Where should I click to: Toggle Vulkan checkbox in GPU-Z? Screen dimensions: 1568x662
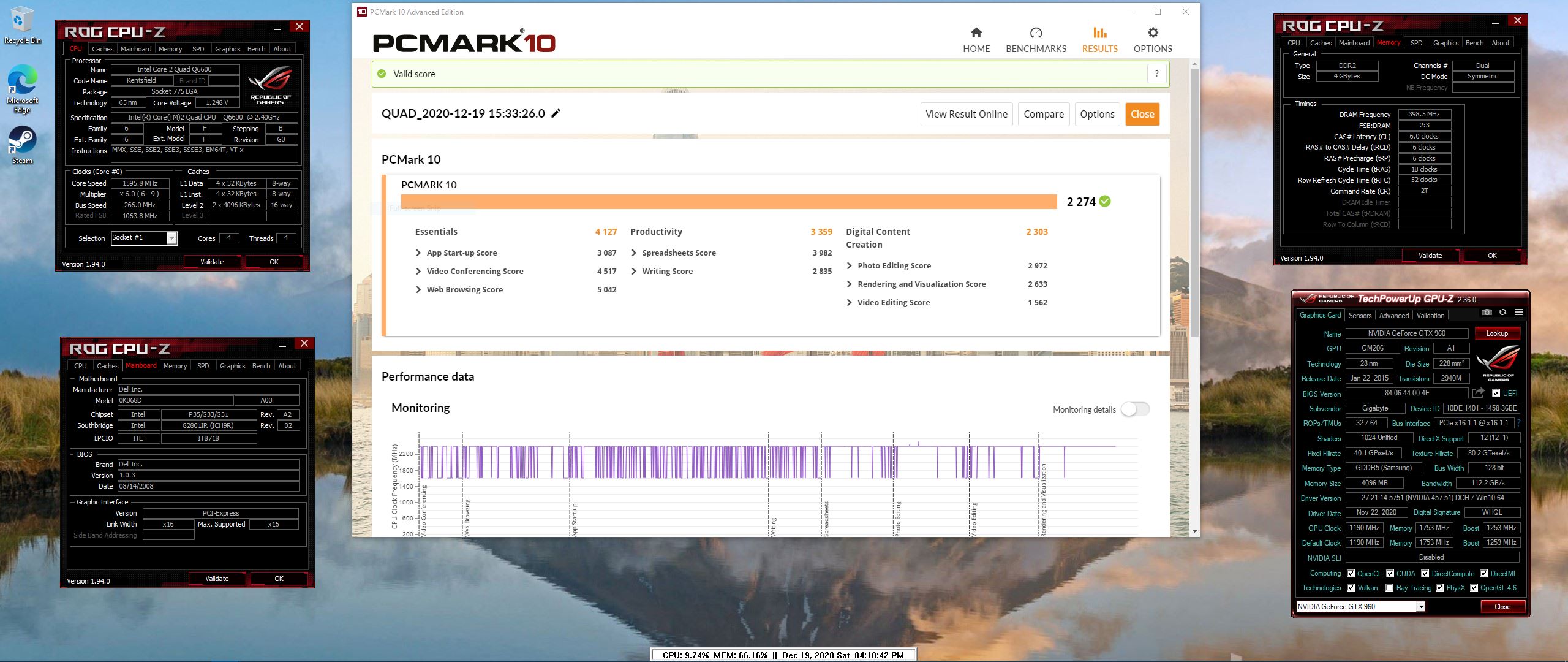[1351, 588]
